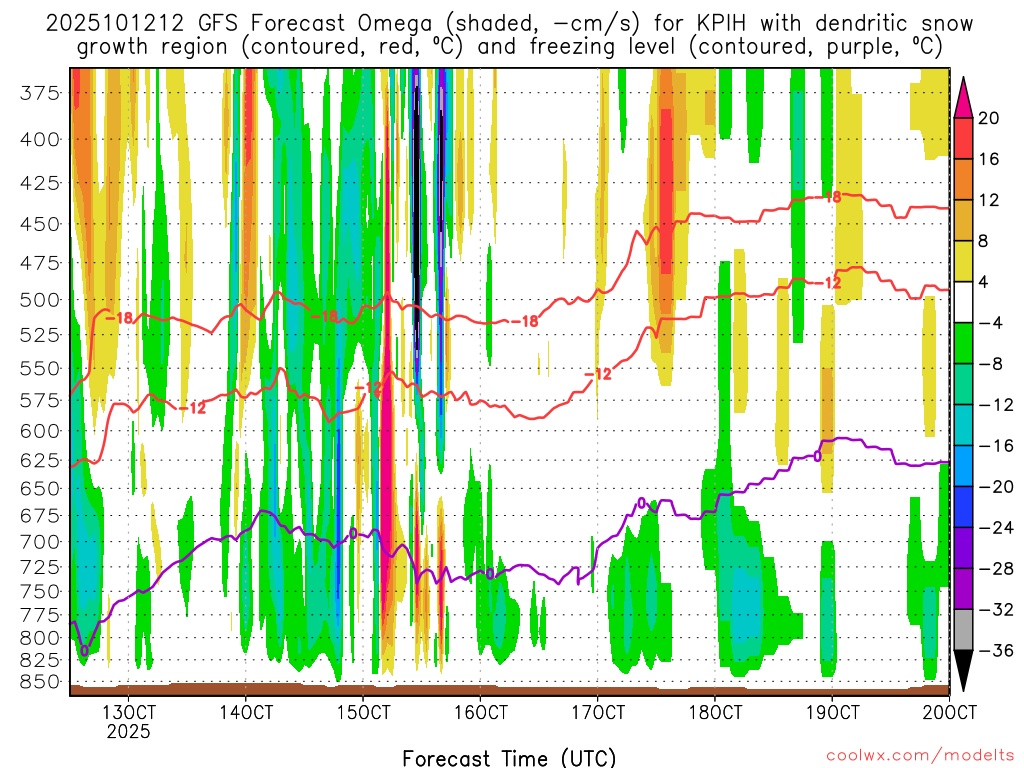Select the 400 pressure level label
The height and width of the screenshot is (768, 1024).
point(39,139)
